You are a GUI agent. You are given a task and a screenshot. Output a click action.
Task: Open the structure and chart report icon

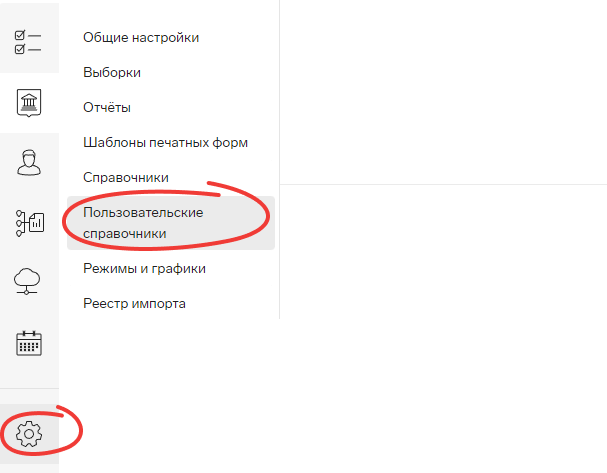click(x=30, y=223)
